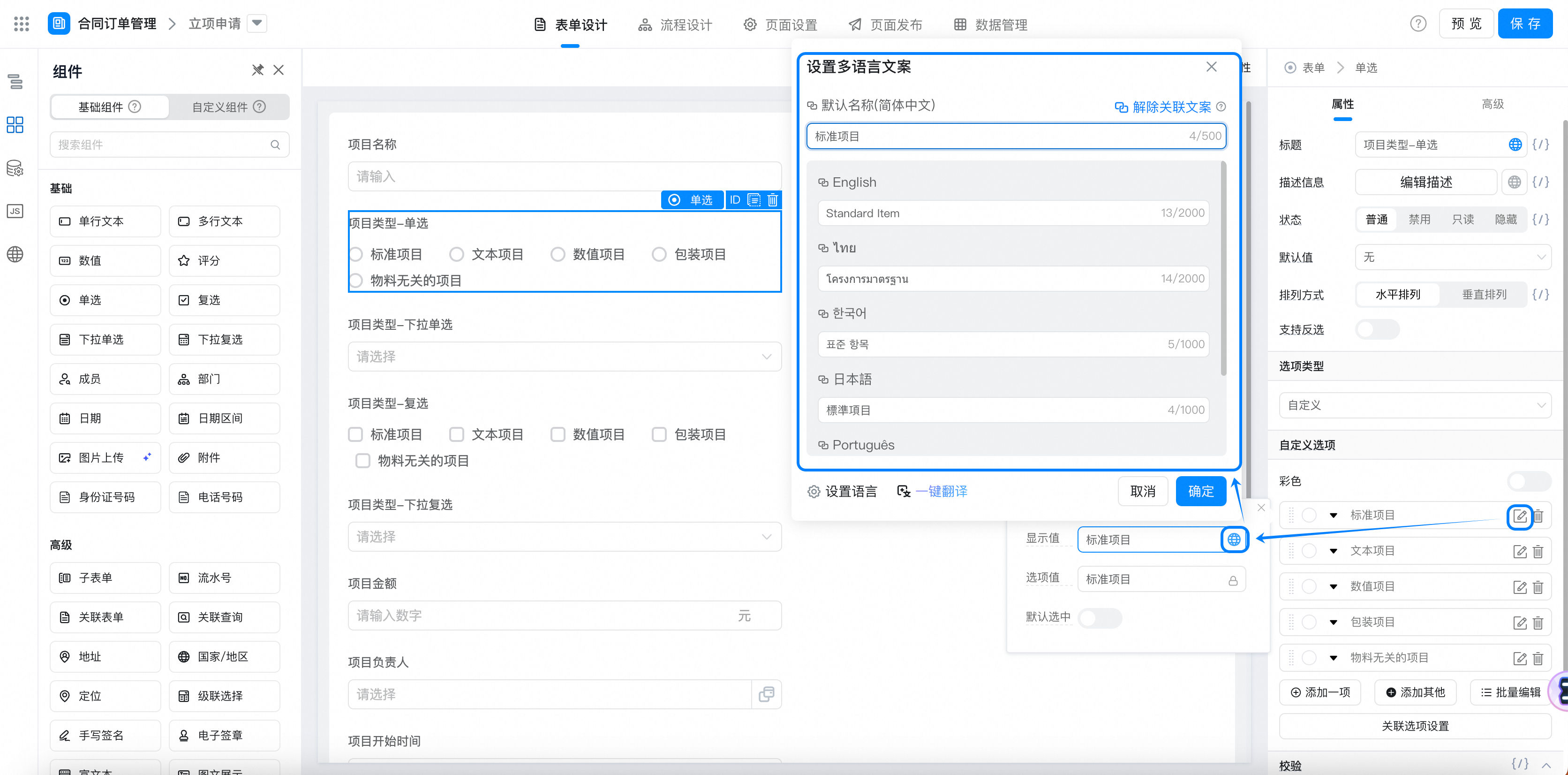Image resolution: width=1568 pixels, height=775 pixels.
Task: Expand the 选项类型 自定义 dropdown
Action: 1415,405
